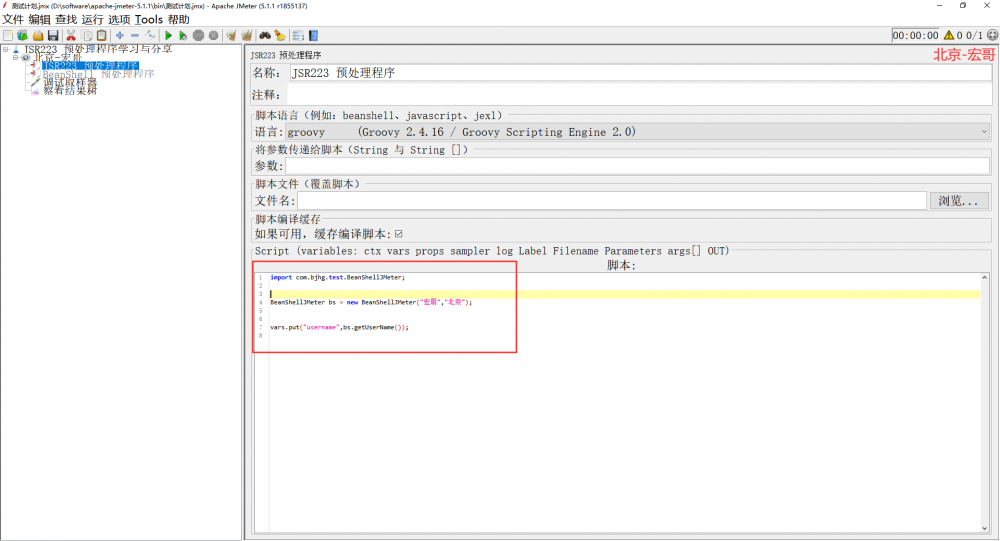Click the 参数 parameters input field
The image size is (1000, 541).
pos(638,166)
